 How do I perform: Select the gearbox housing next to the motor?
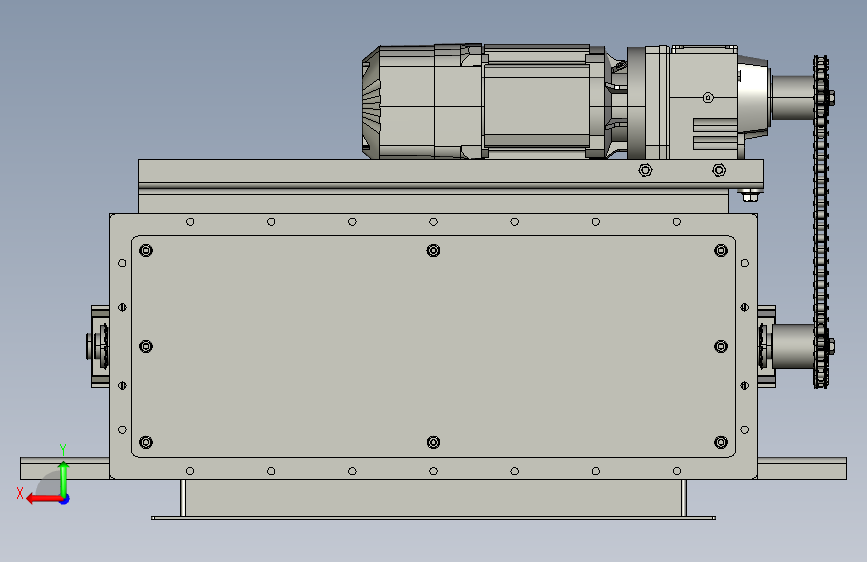pyautogui.click(x=703, y=103)
